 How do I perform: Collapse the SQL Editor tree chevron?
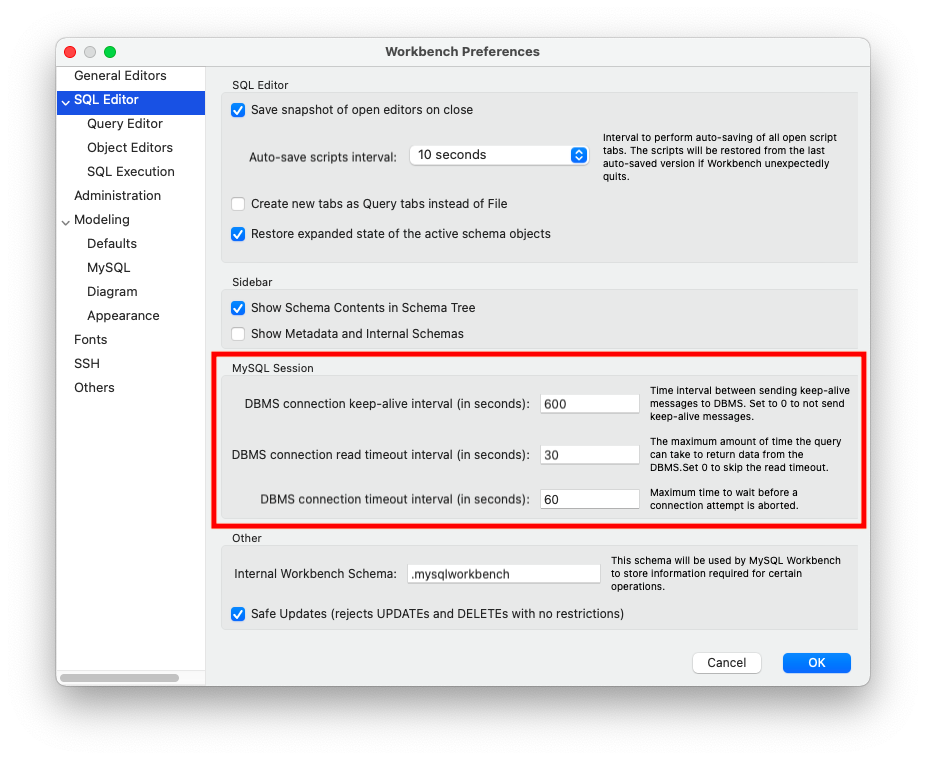click(66, 102)
